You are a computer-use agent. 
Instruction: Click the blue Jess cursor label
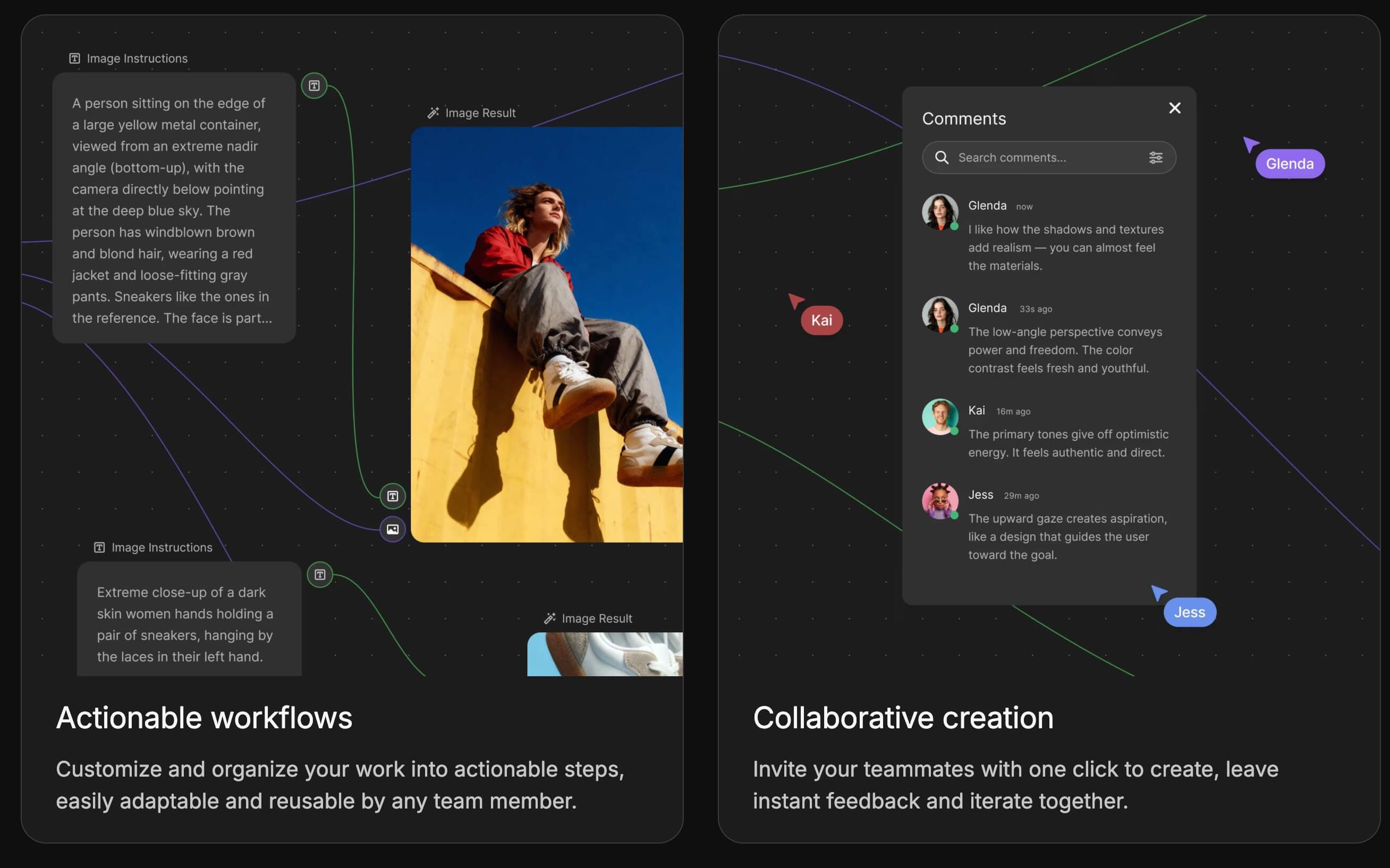[1189, 612]
